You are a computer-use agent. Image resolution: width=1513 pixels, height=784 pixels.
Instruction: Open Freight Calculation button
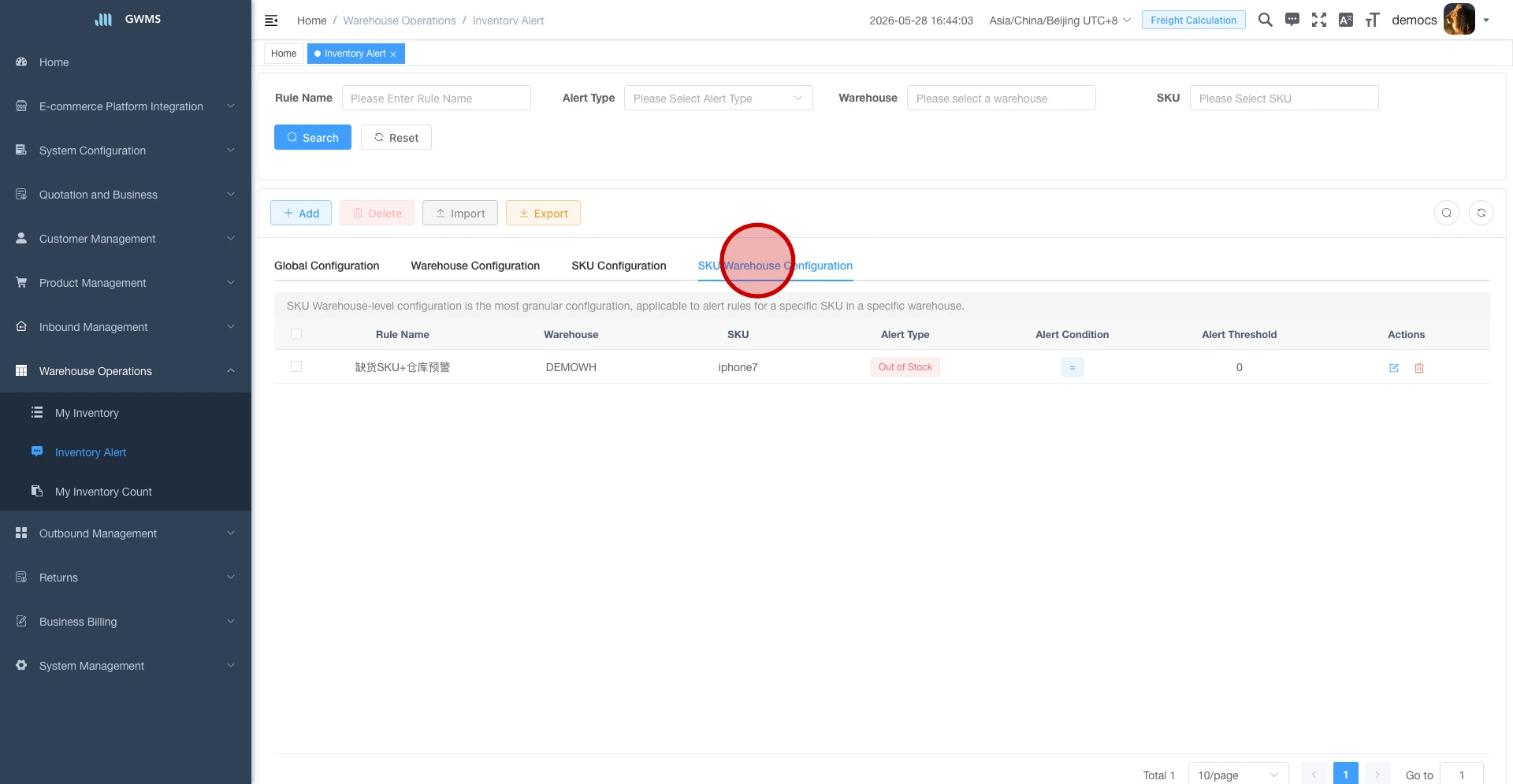coord(1193,20)
